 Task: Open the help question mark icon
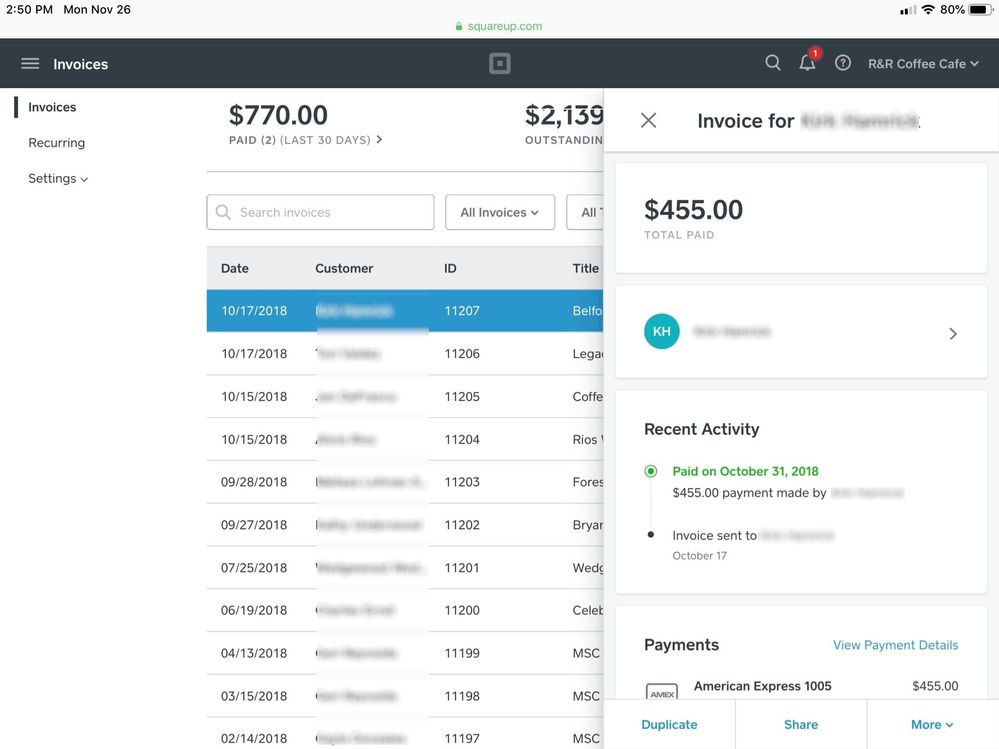tap(843, 63)
